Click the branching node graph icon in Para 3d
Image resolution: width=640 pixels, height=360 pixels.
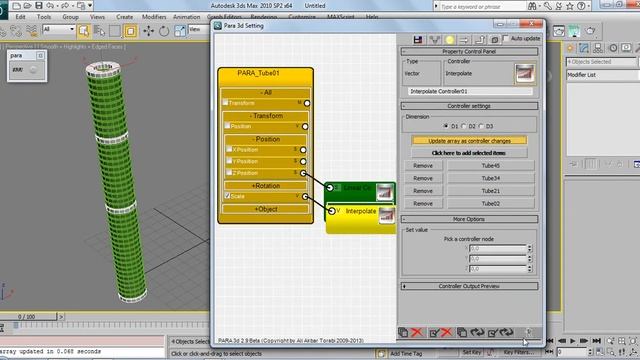click(434, 40)
